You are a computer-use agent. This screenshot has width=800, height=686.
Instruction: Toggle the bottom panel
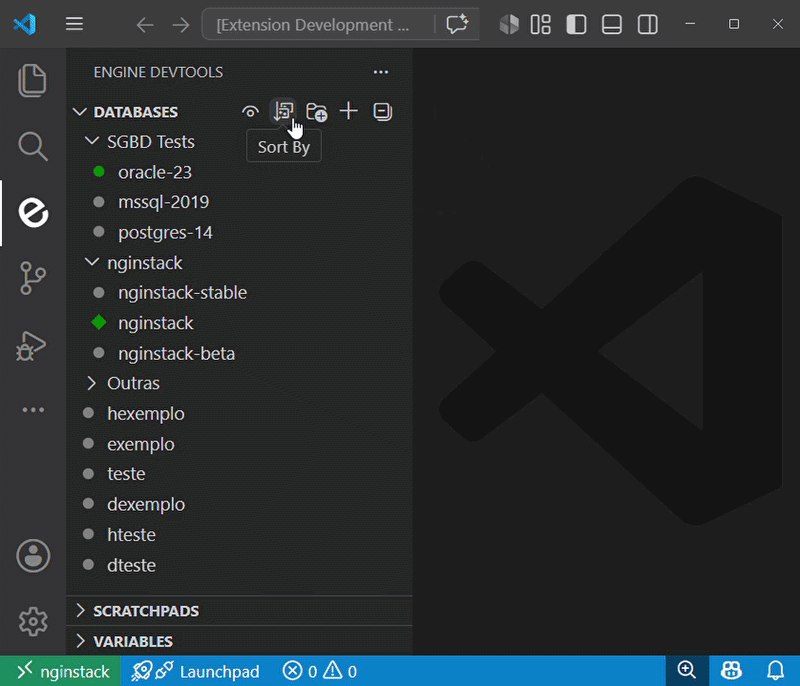pyautogui.click(x=612, y=24)
